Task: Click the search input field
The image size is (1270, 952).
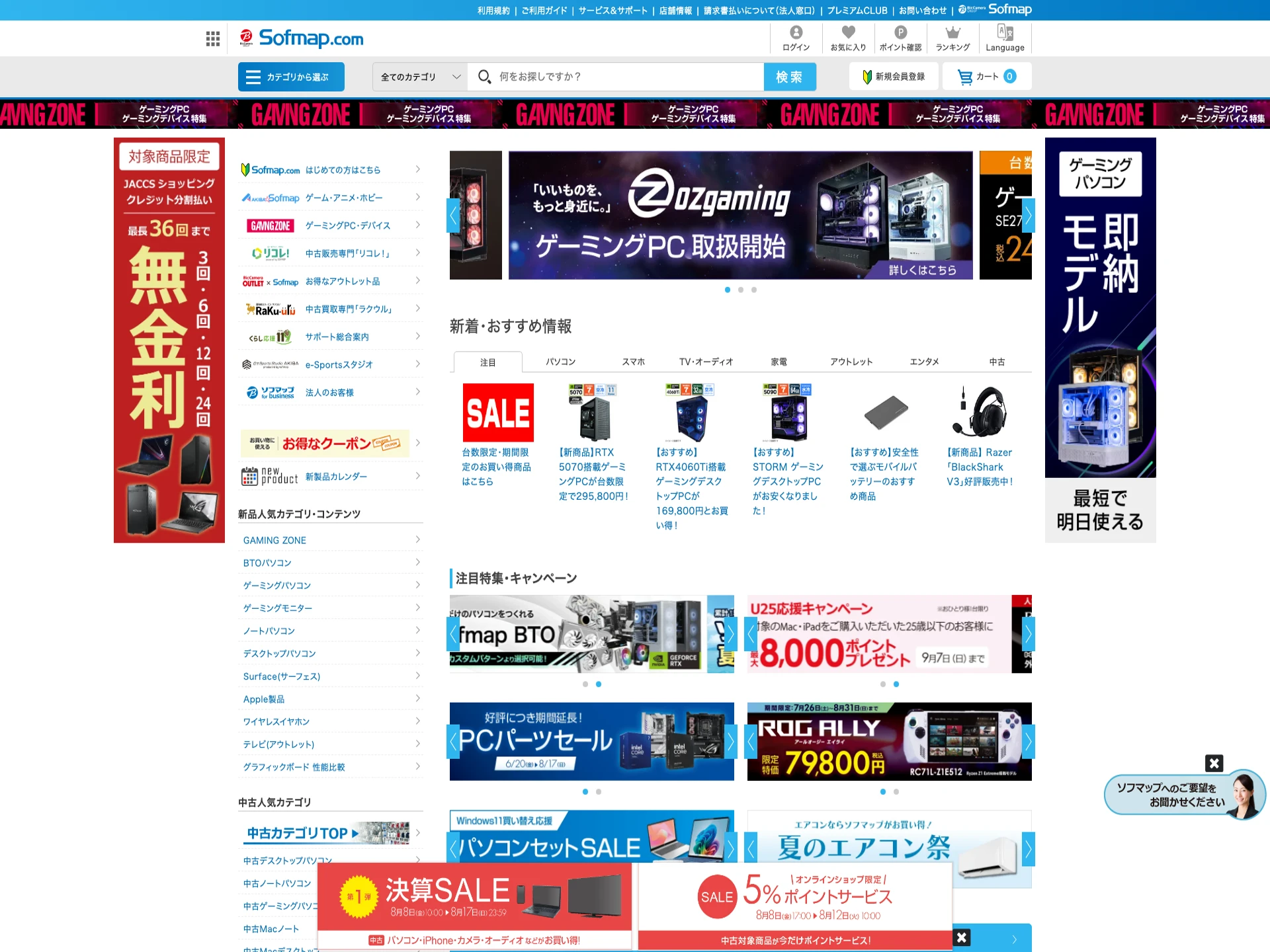Action: point(615,77)
